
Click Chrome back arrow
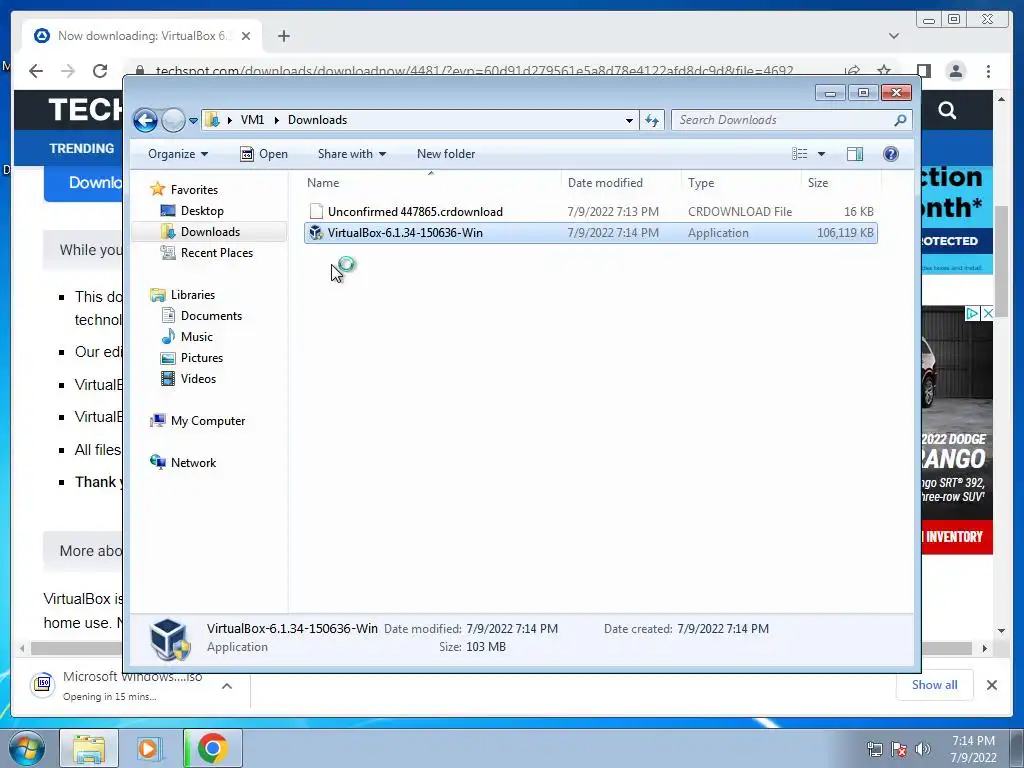click(36, 71)
